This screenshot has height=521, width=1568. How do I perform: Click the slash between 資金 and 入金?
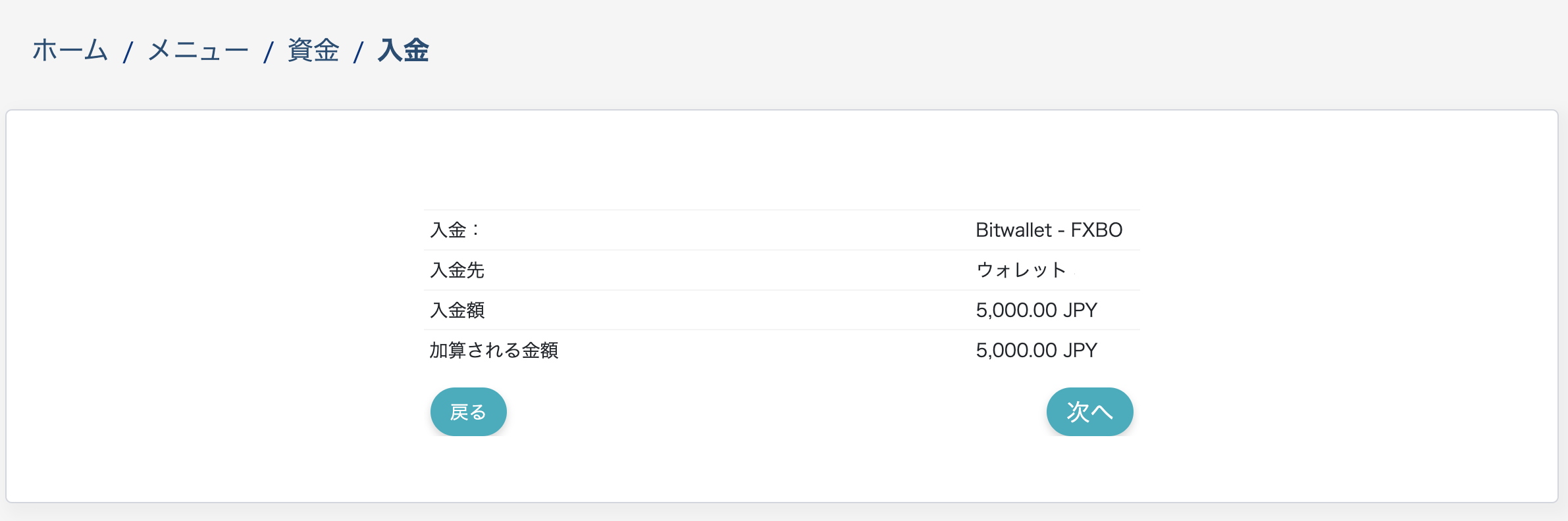tap(358, 52)
